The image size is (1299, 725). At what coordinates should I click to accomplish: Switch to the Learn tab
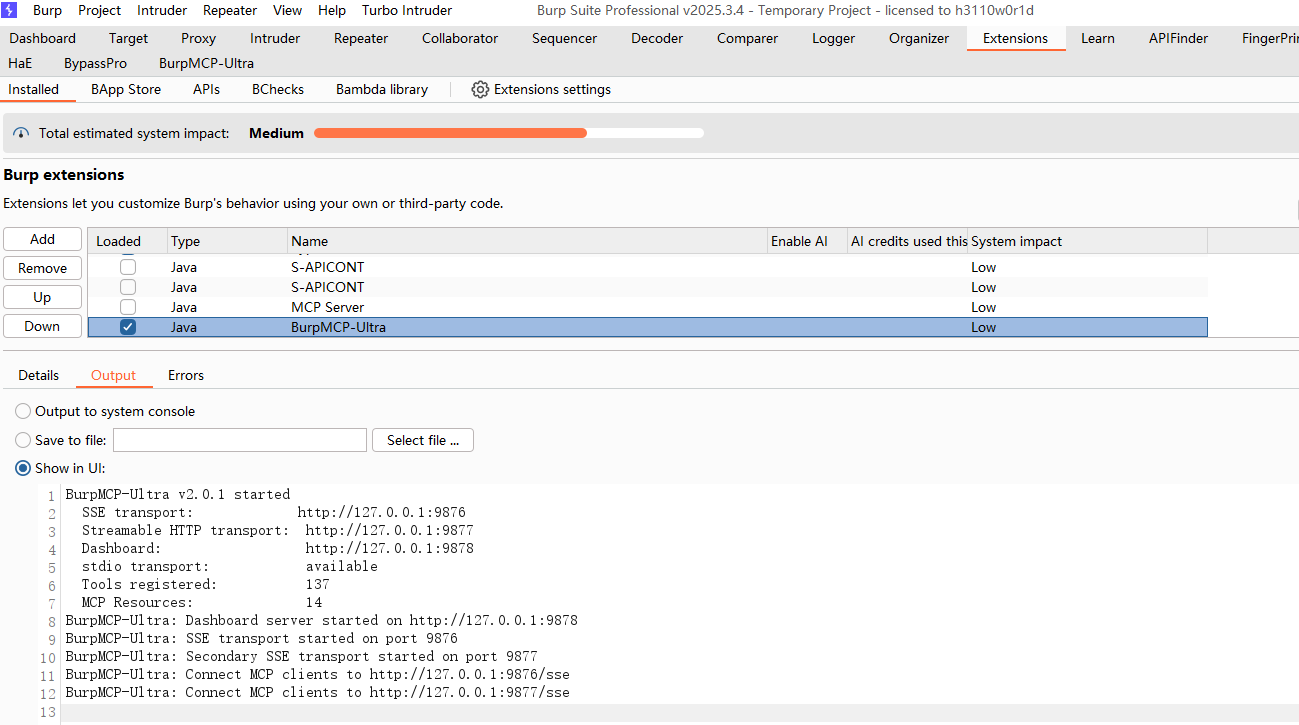tap(1097, 38)
